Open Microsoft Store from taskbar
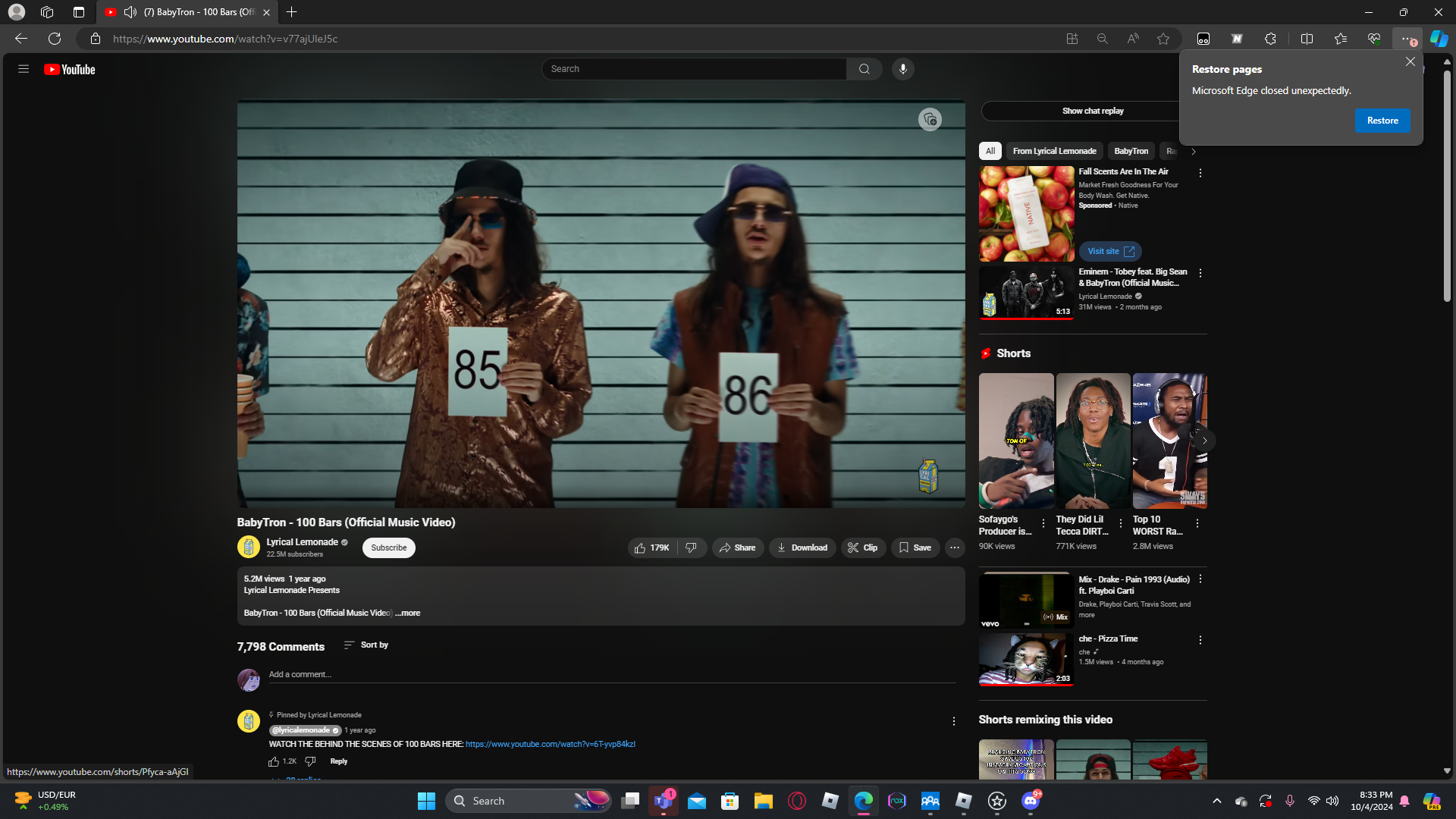 click(x=730, y=801)
